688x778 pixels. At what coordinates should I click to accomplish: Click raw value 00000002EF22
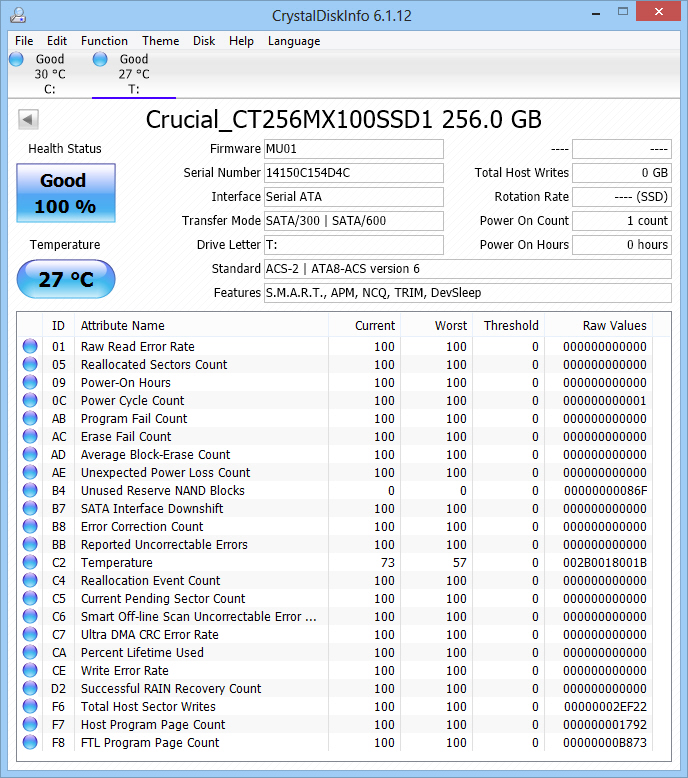pyautogui.click(x=605, y=707)
